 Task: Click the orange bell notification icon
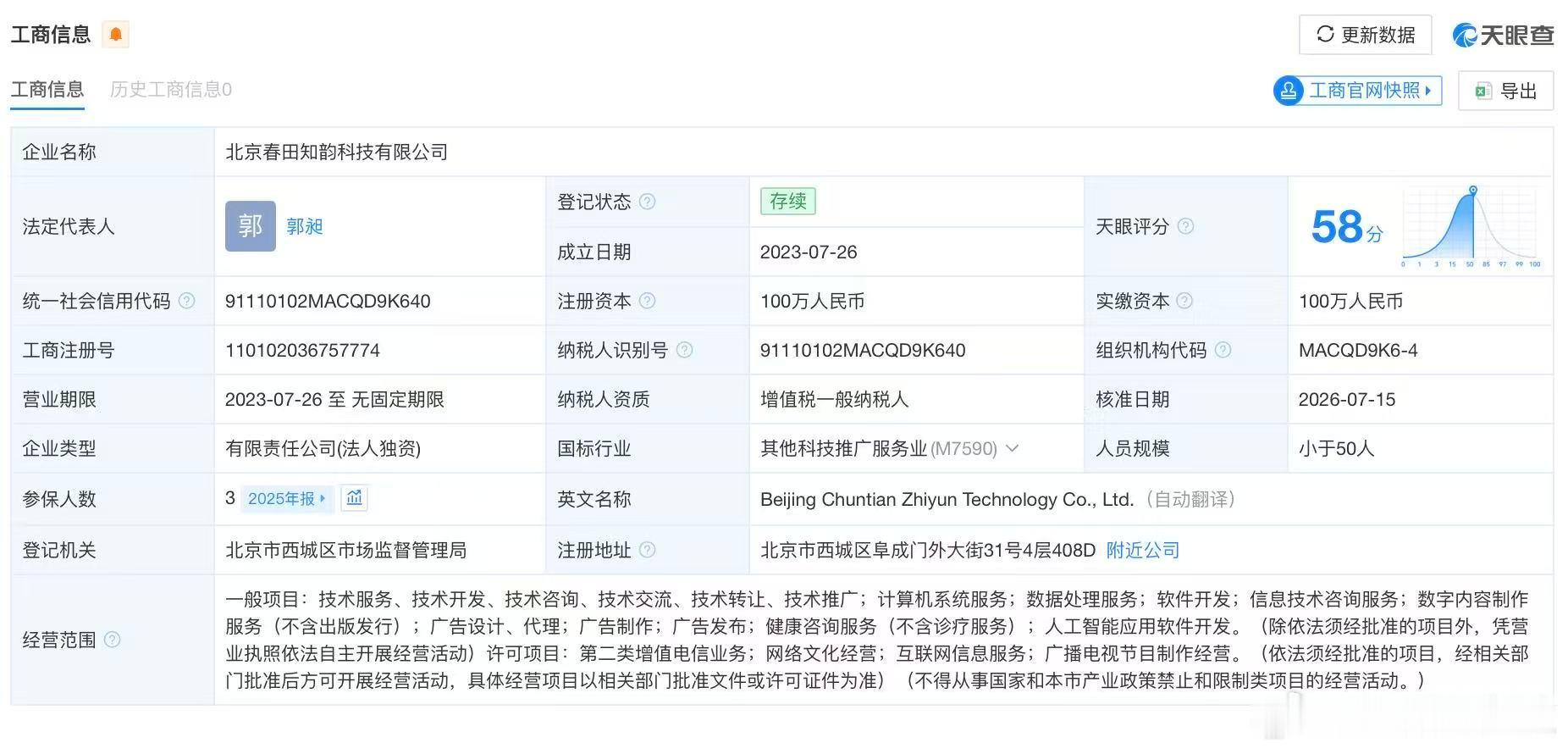click(x=116, y=34)
